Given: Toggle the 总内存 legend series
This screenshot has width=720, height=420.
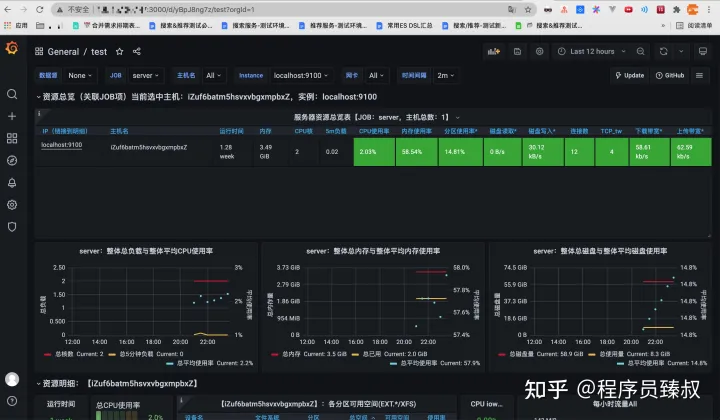Looking at the screenshot, I should [x=292, y=354].
